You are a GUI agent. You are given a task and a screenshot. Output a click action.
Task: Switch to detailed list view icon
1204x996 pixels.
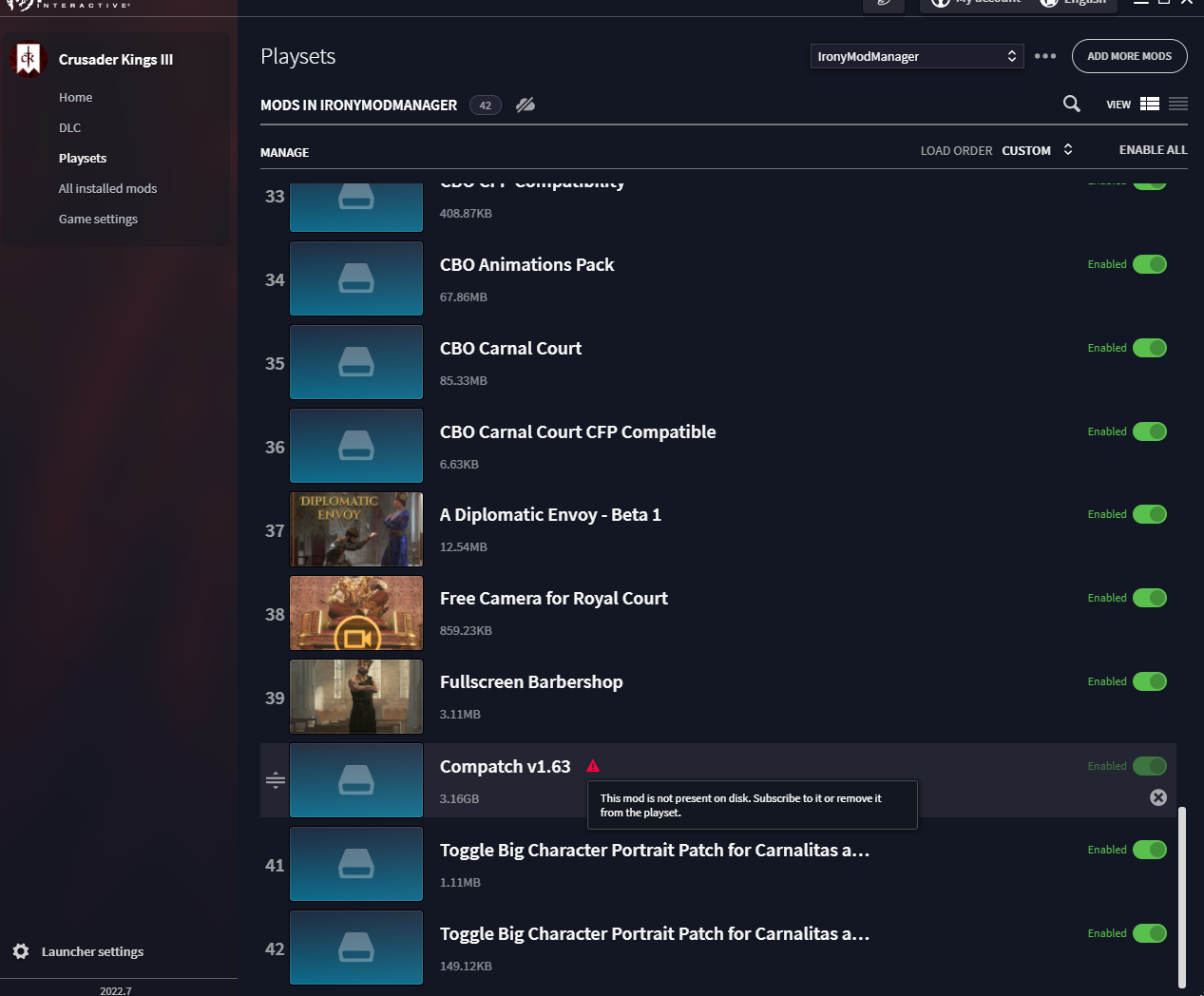[x=1150, y=105]
